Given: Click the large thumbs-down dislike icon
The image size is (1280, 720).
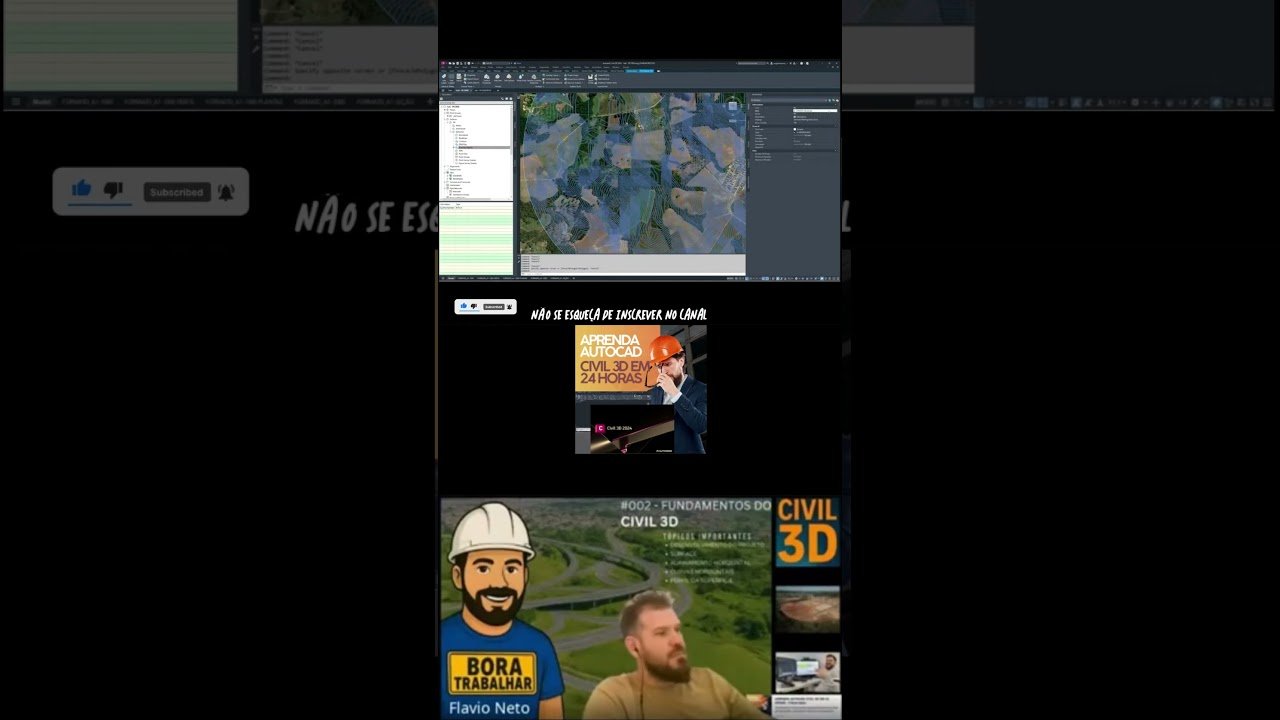Looking at the screenshot, I should pyautogui.click(x=114, y=190).
